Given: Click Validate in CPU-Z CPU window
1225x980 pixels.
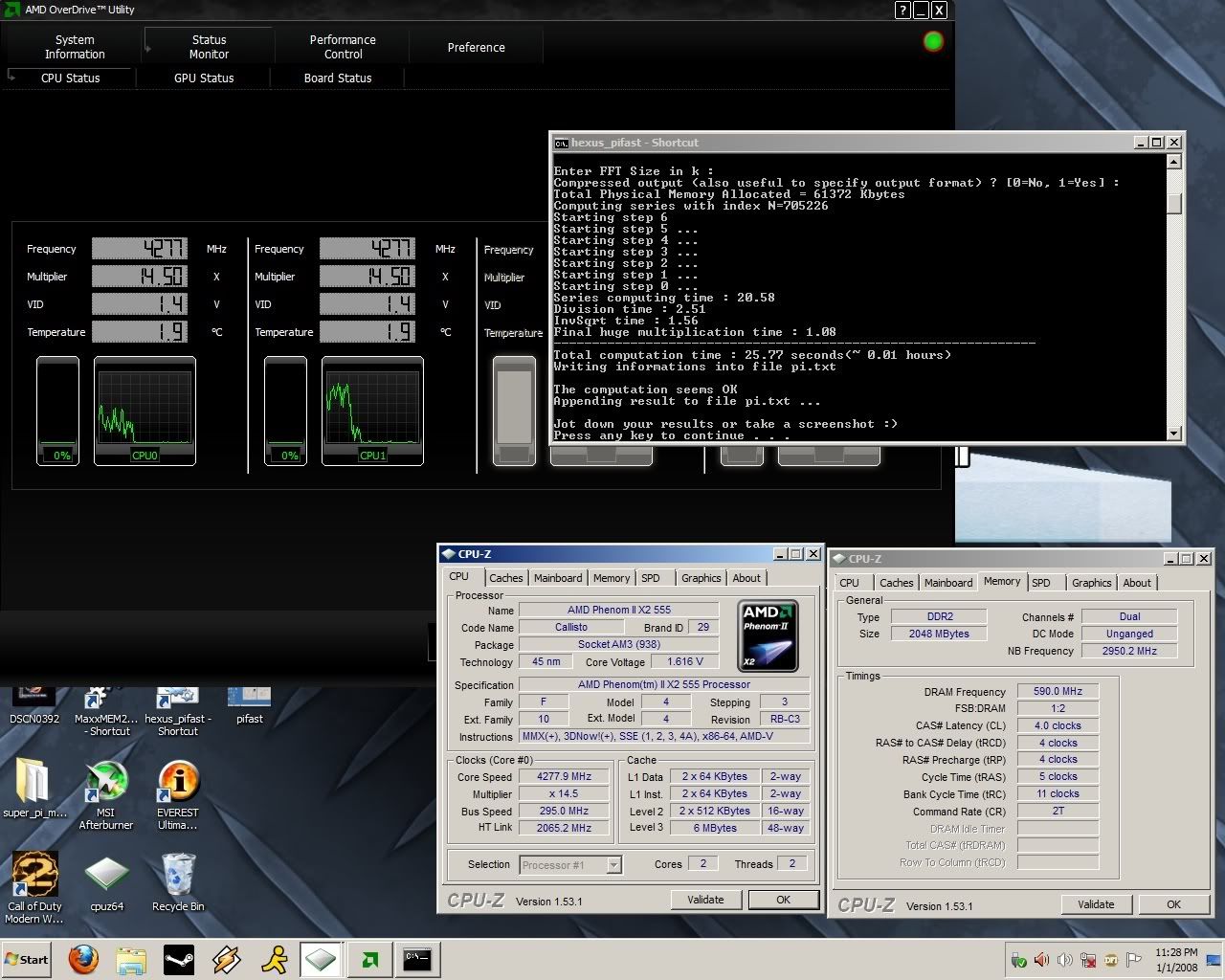Looking at the screenshot, I should pos(705,900).
